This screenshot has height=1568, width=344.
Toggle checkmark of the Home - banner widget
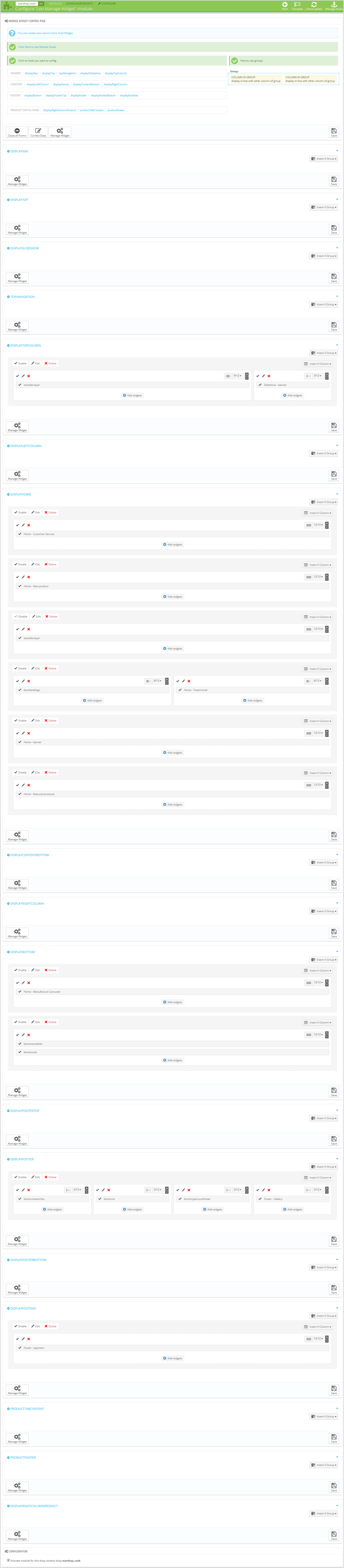(x=20, y=742)
